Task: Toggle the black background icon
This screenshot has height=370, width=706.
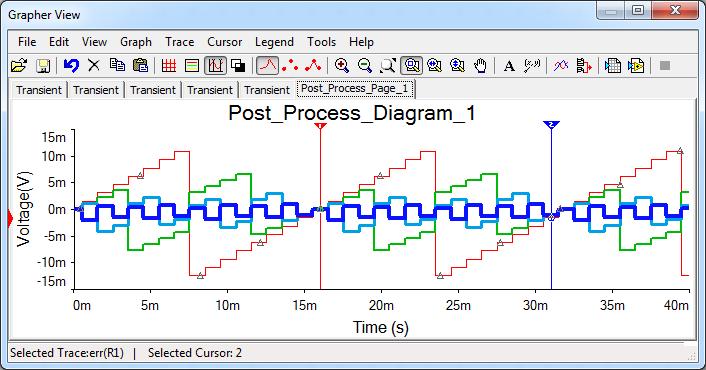Action: point(238,66)
